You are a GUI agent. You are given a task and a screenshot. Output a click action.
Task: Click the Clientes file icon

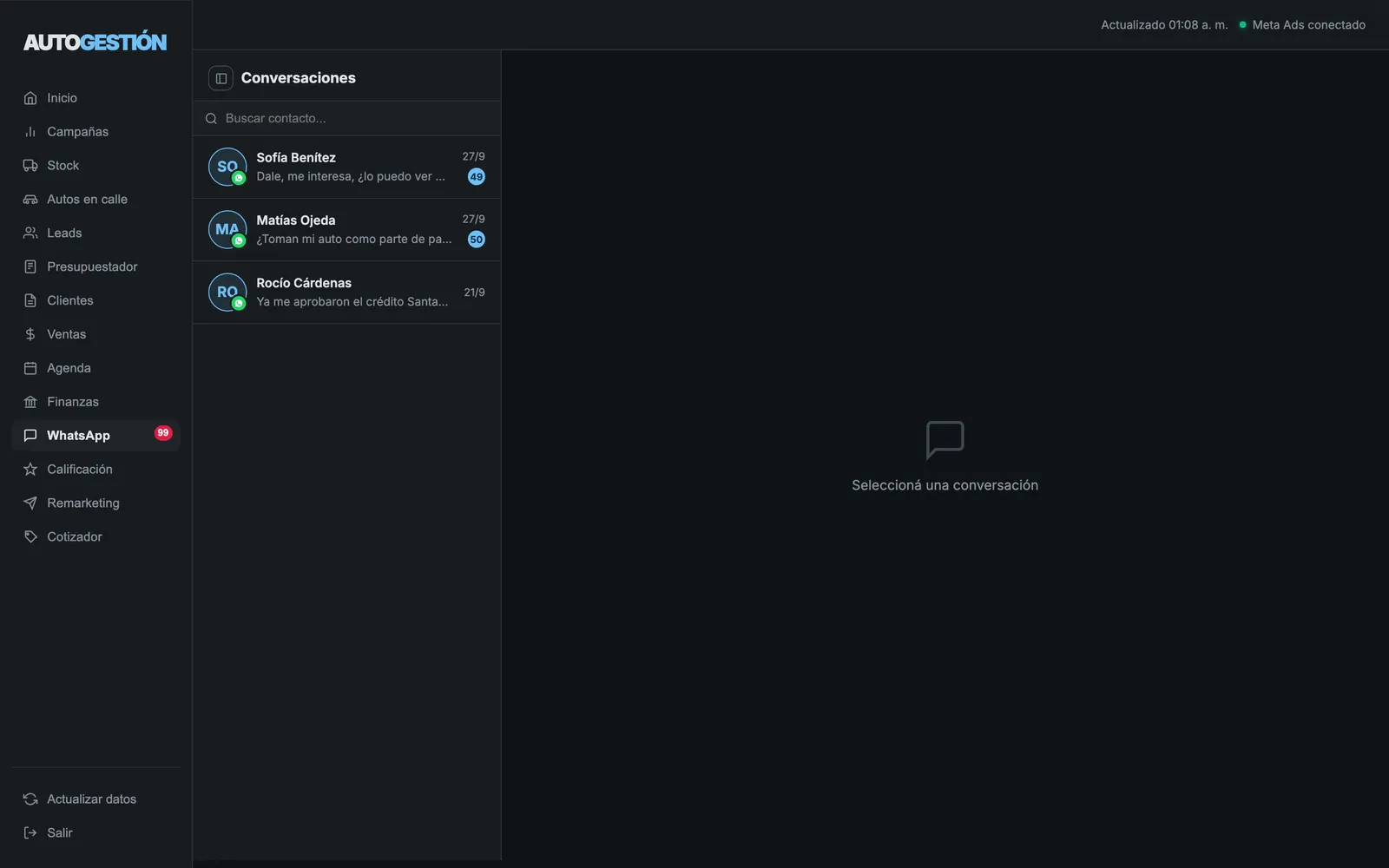tap(30, 301)
